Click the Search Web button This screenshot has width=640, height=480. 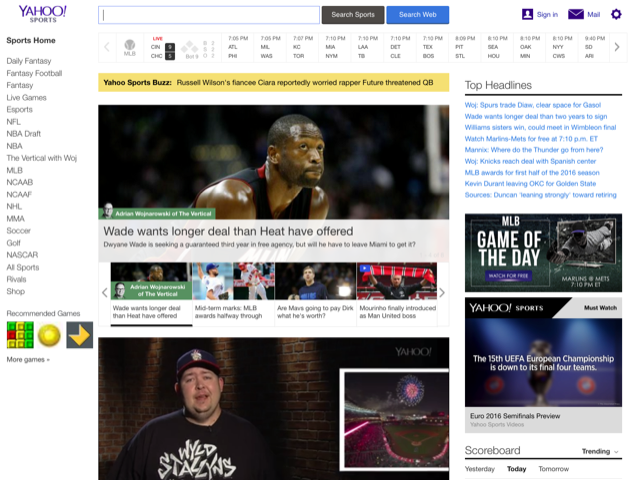point(418,15)
